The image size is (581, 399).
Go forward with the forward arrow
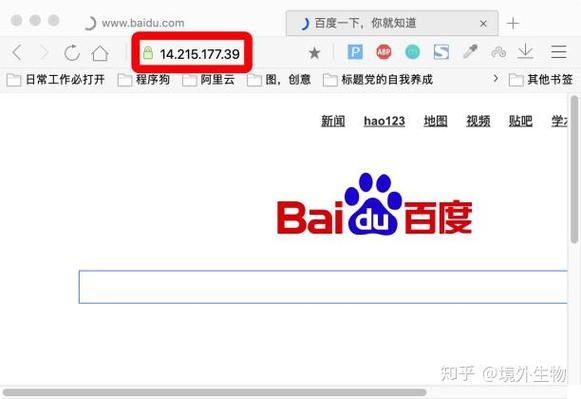pyautogui.click(x=44, y=53)
